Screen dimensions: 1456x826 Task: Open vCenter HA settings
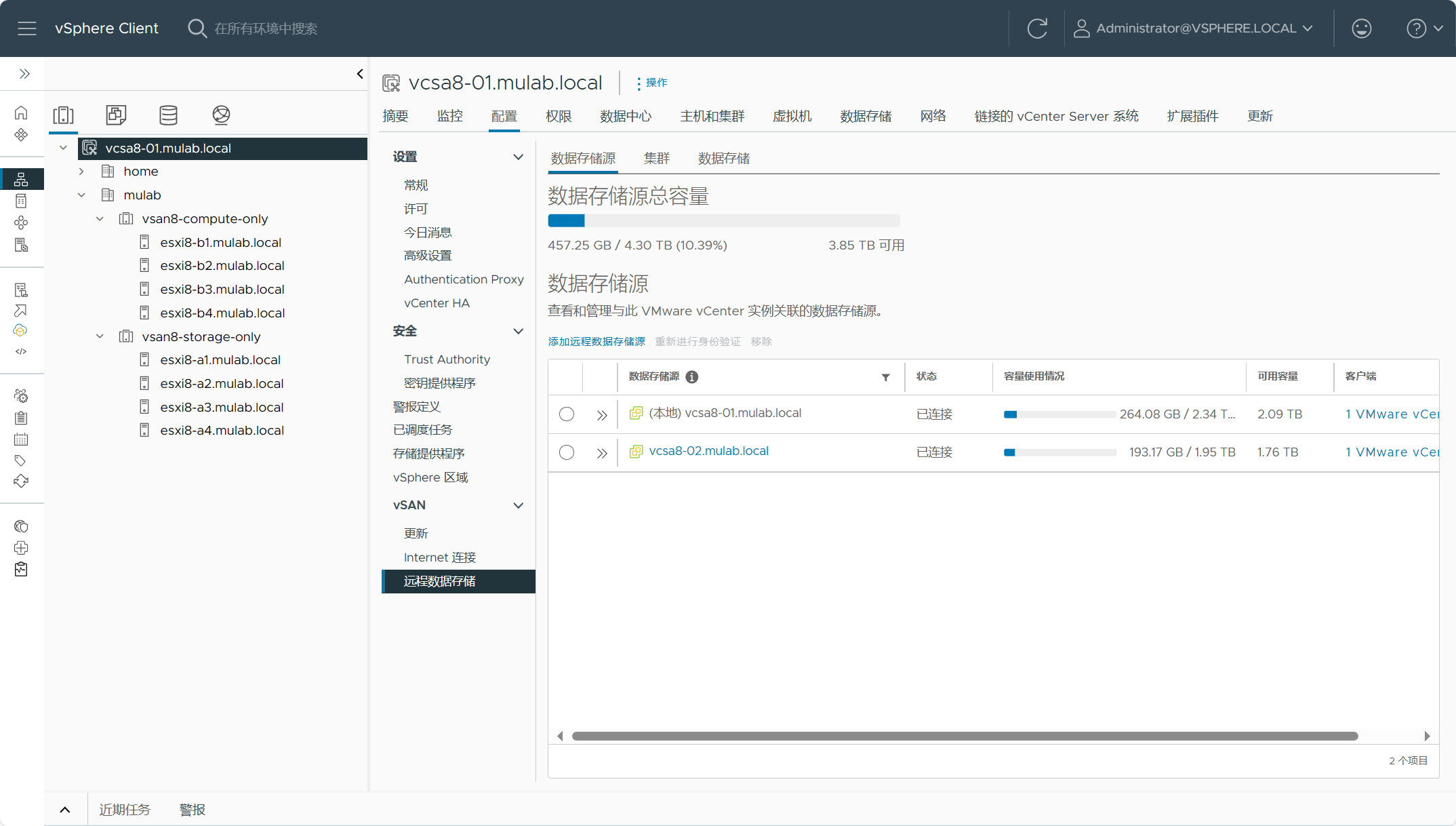[x=437, y=303]
